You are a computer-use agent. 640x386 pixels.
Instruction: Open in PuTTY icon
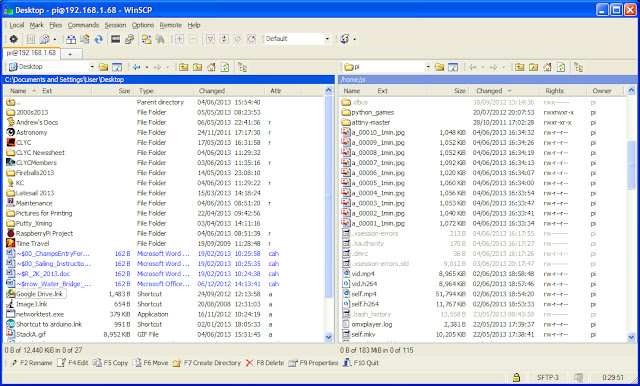[x=129, y=39]
